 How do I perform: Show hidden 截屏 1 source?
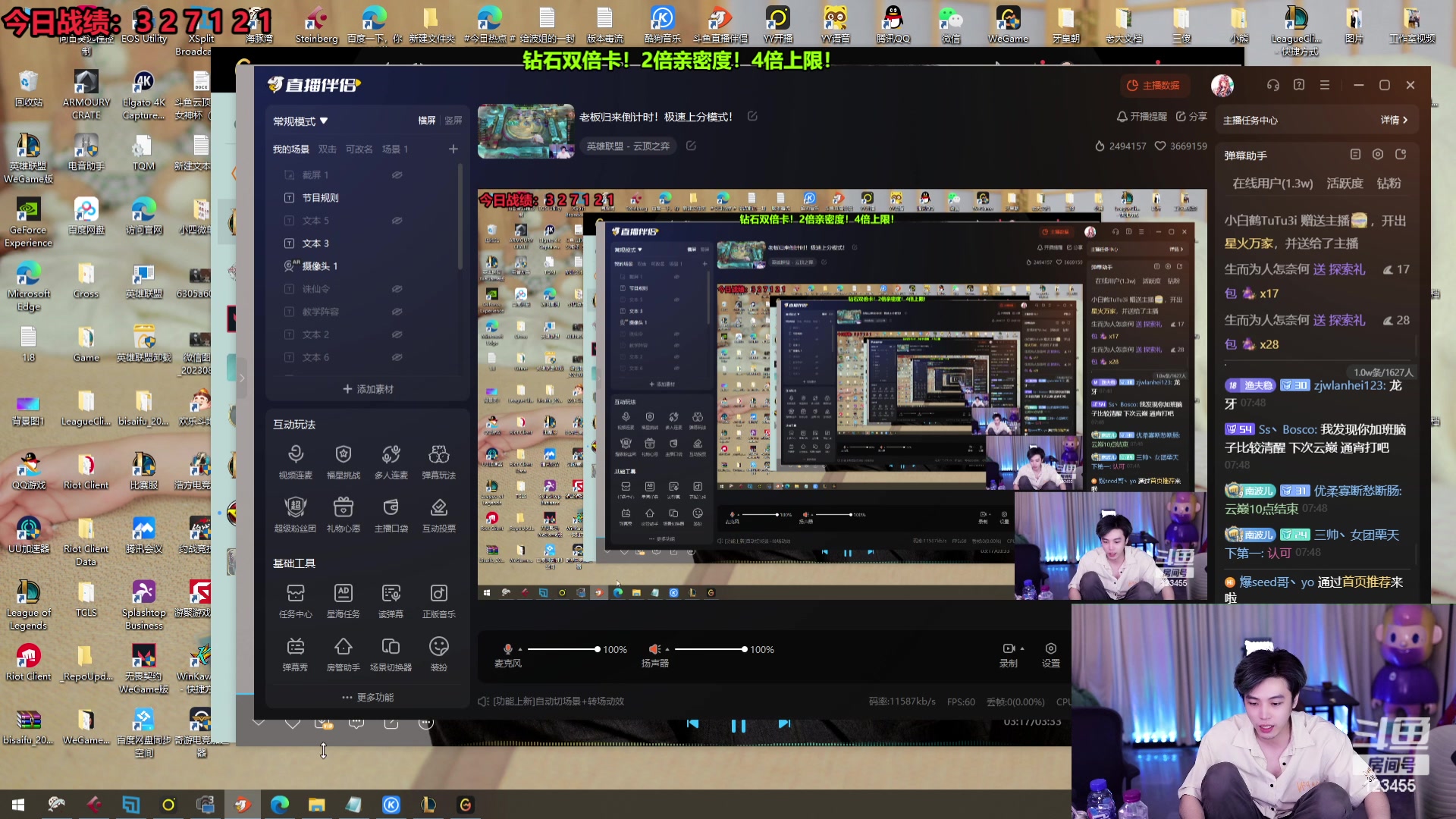[397, 175]
